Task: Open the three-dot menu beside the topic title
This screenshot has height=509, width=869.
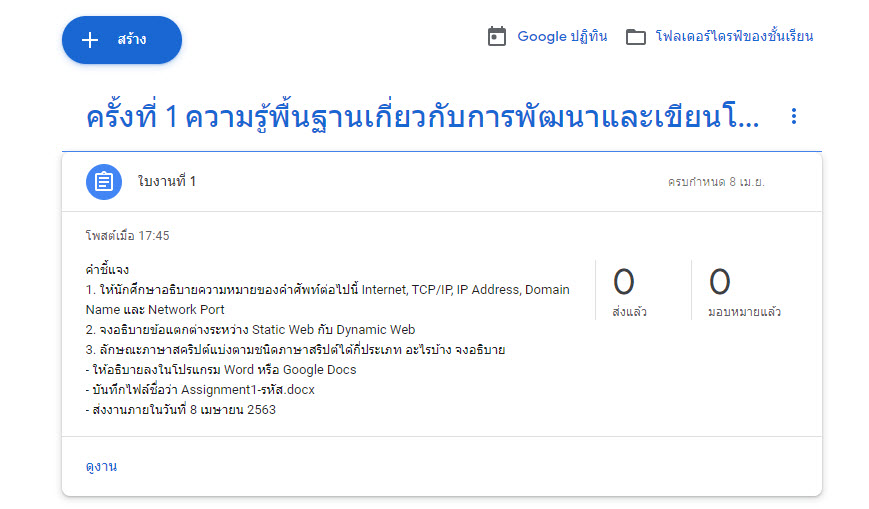Action: pyautogui.click(x=794, y=116)
